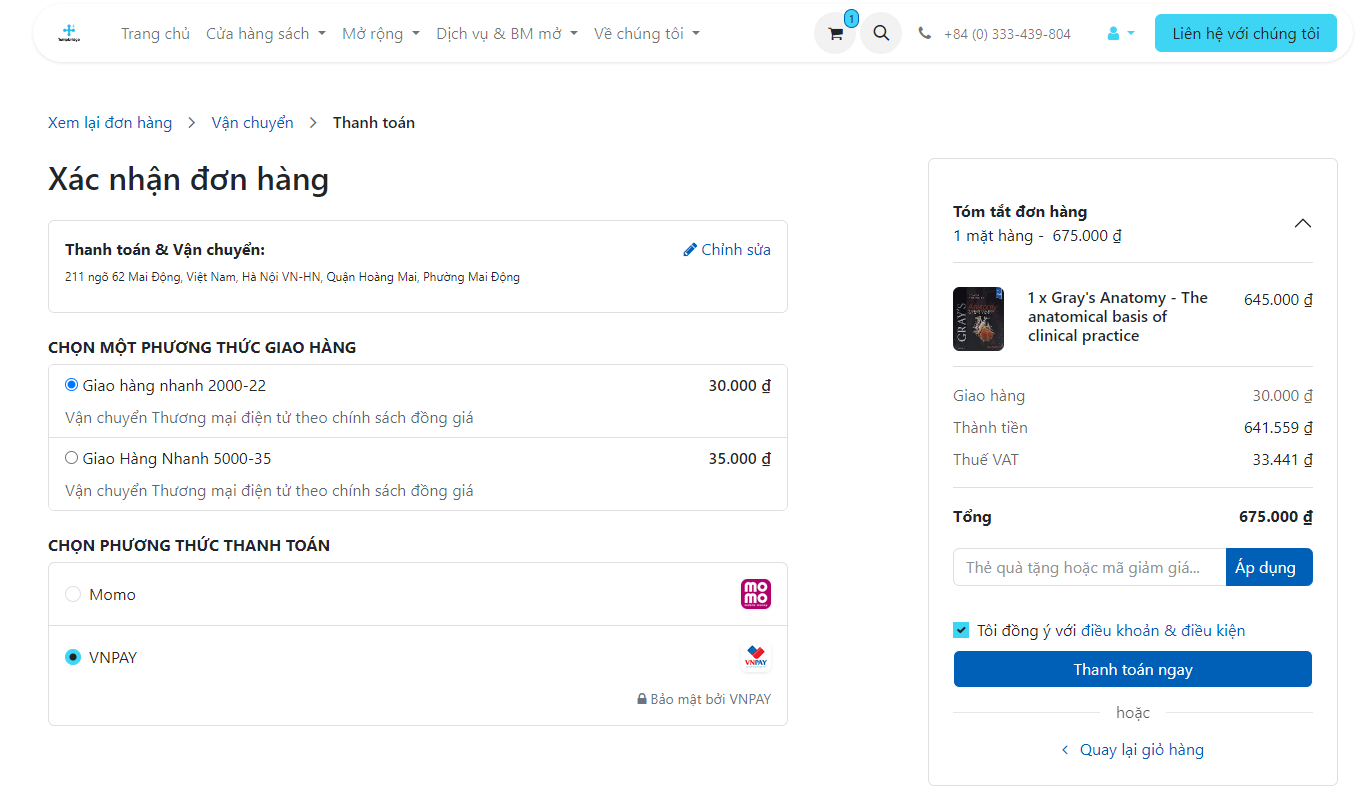Open the Về chúng tôi dropdown menu
Viewport: 1372px width, 802px height.
coord(646,34)
